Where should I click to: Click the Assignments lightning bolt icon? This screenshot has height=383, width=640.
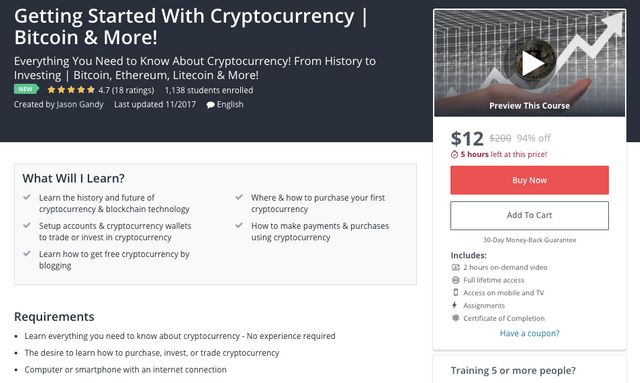coord(454,305)
